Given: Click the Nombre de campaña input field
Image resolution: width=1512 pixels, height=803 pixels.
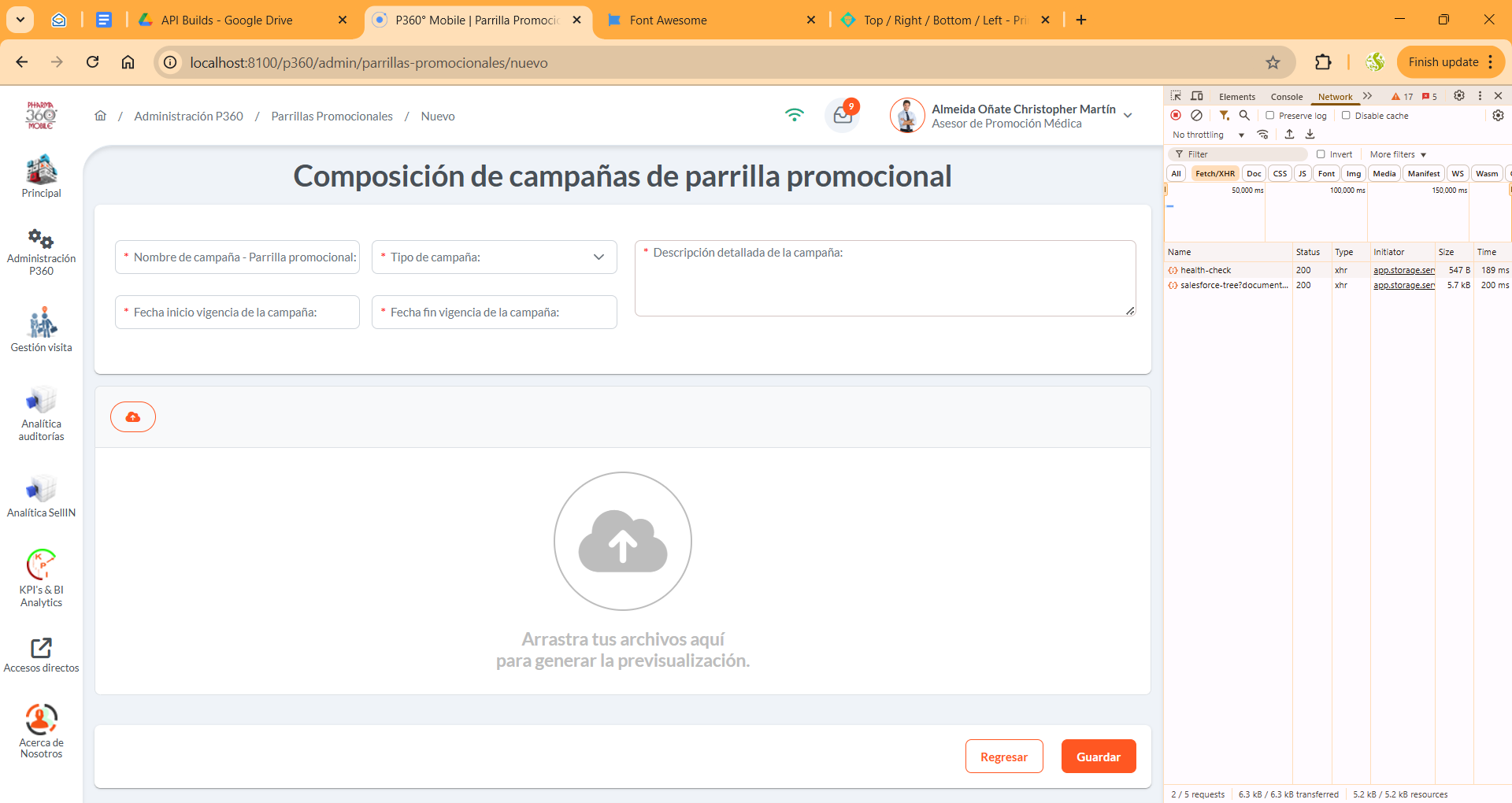Looking at the screenshot, I should [x=237, y=257].
